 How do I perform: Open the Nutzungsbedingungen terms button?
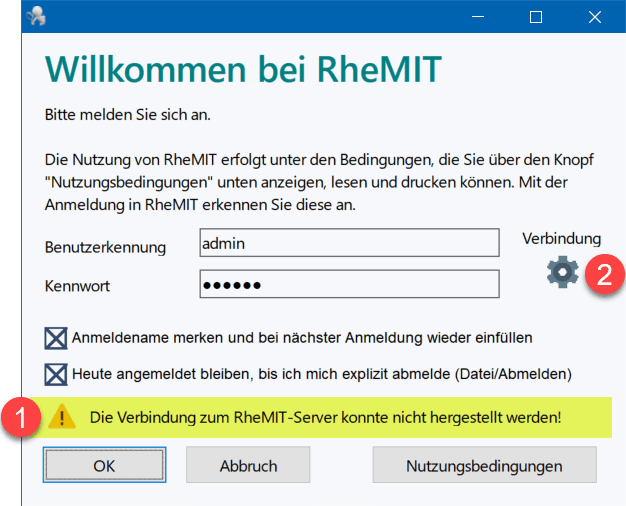click(x=484, y=466)
